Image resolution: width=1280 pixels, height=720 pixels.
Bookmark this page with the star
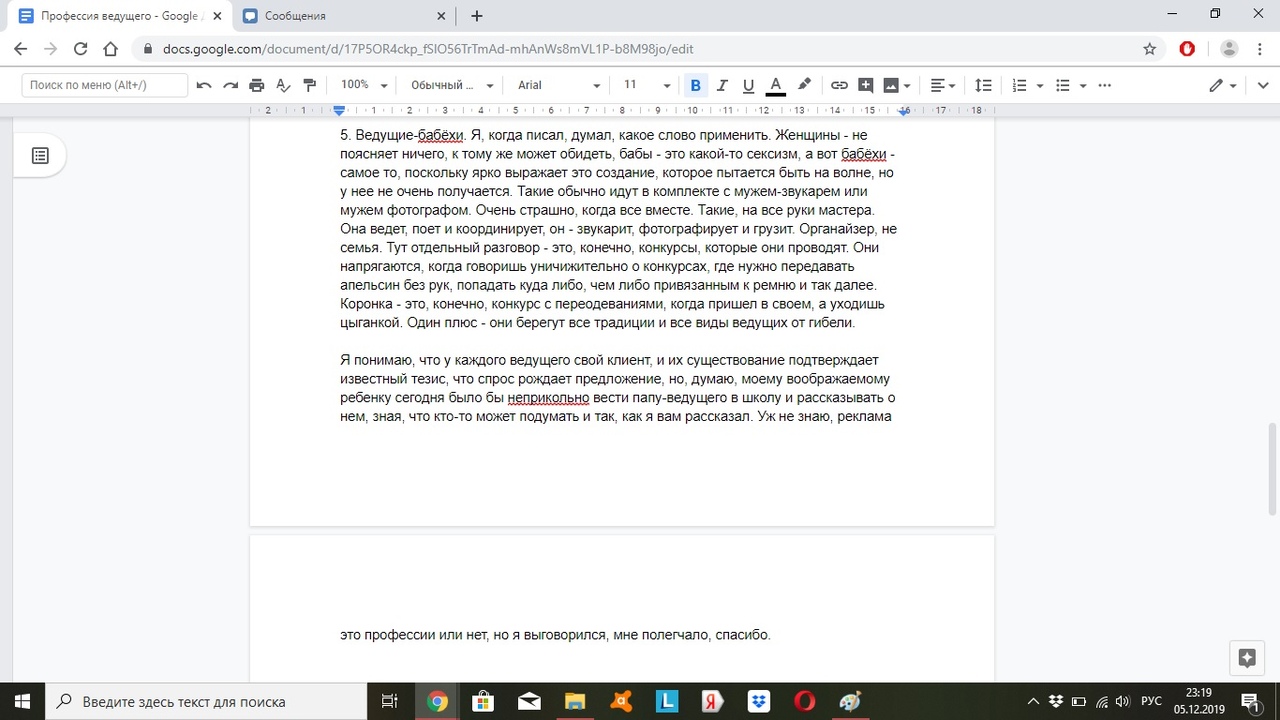click(1150, 49)
